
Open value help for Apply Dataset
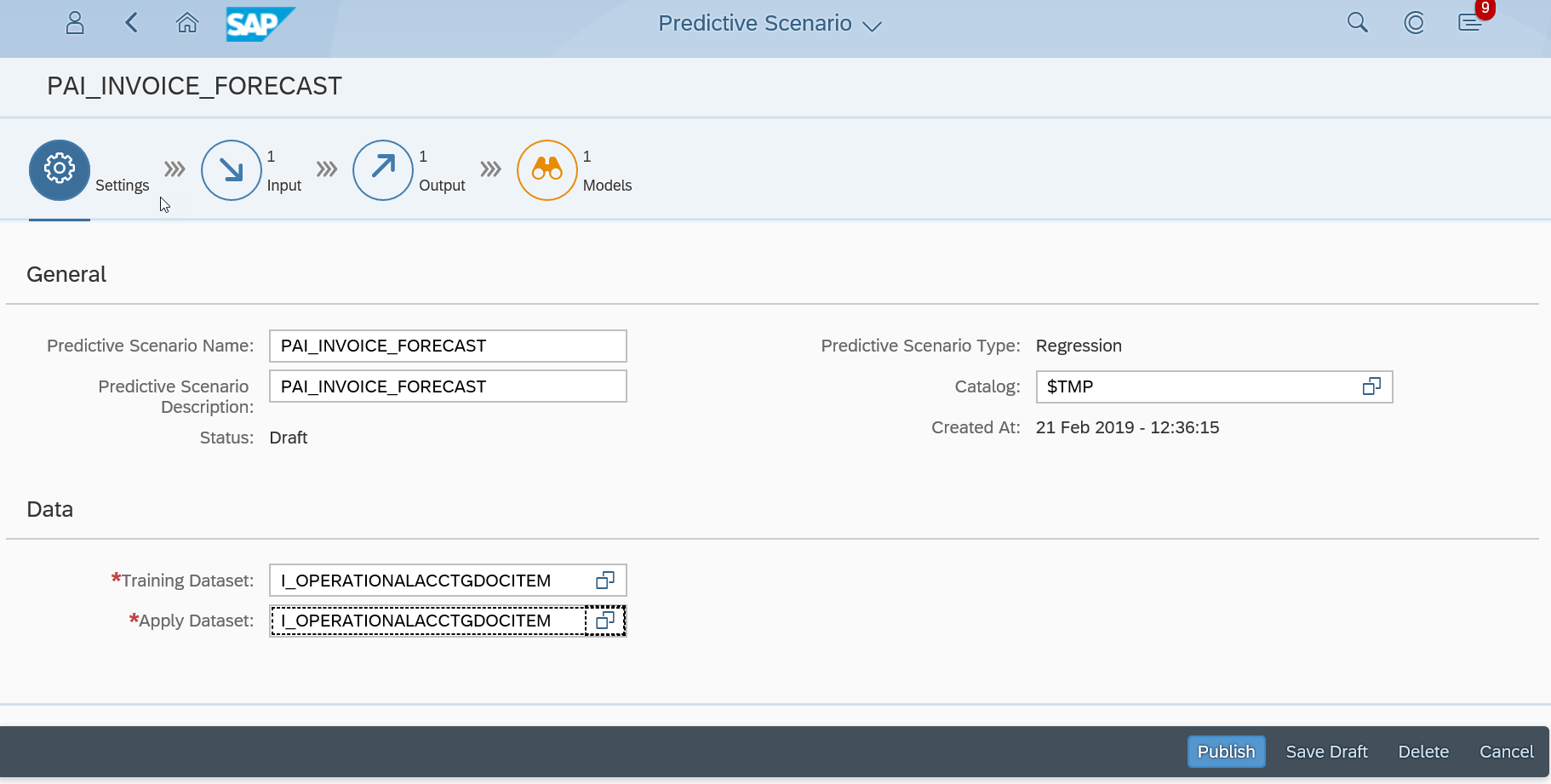click(x=605, y=621)
